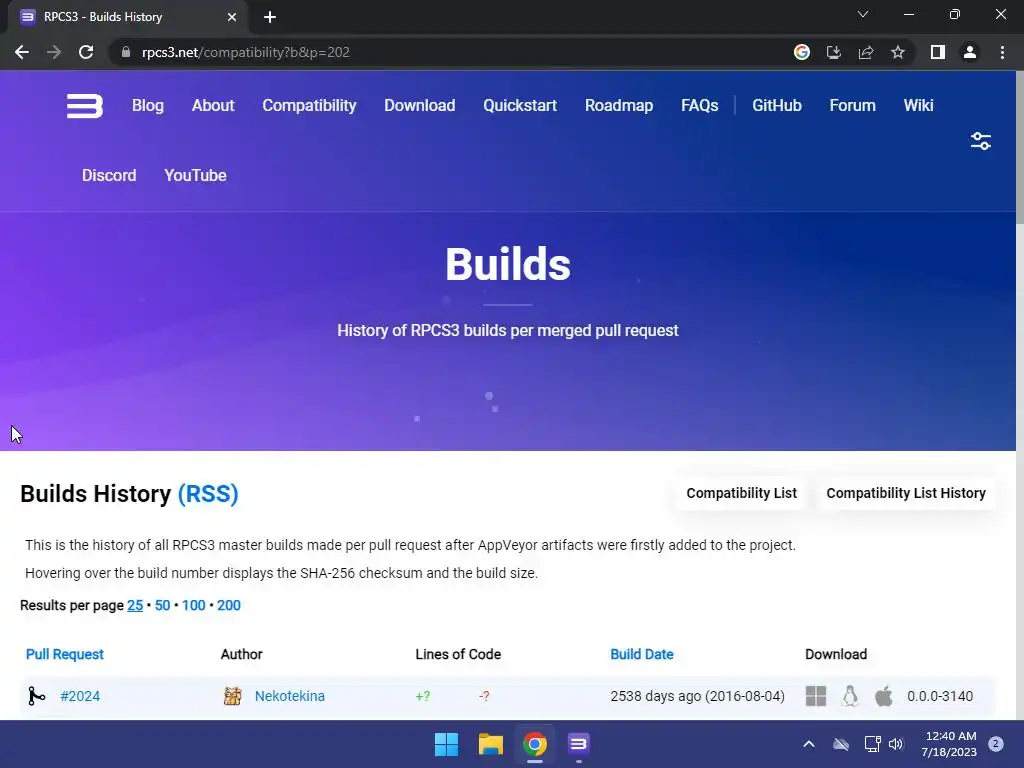Open the Chrome profile icon
Screen dimensions: 1024x768
(x=970, y=52)
